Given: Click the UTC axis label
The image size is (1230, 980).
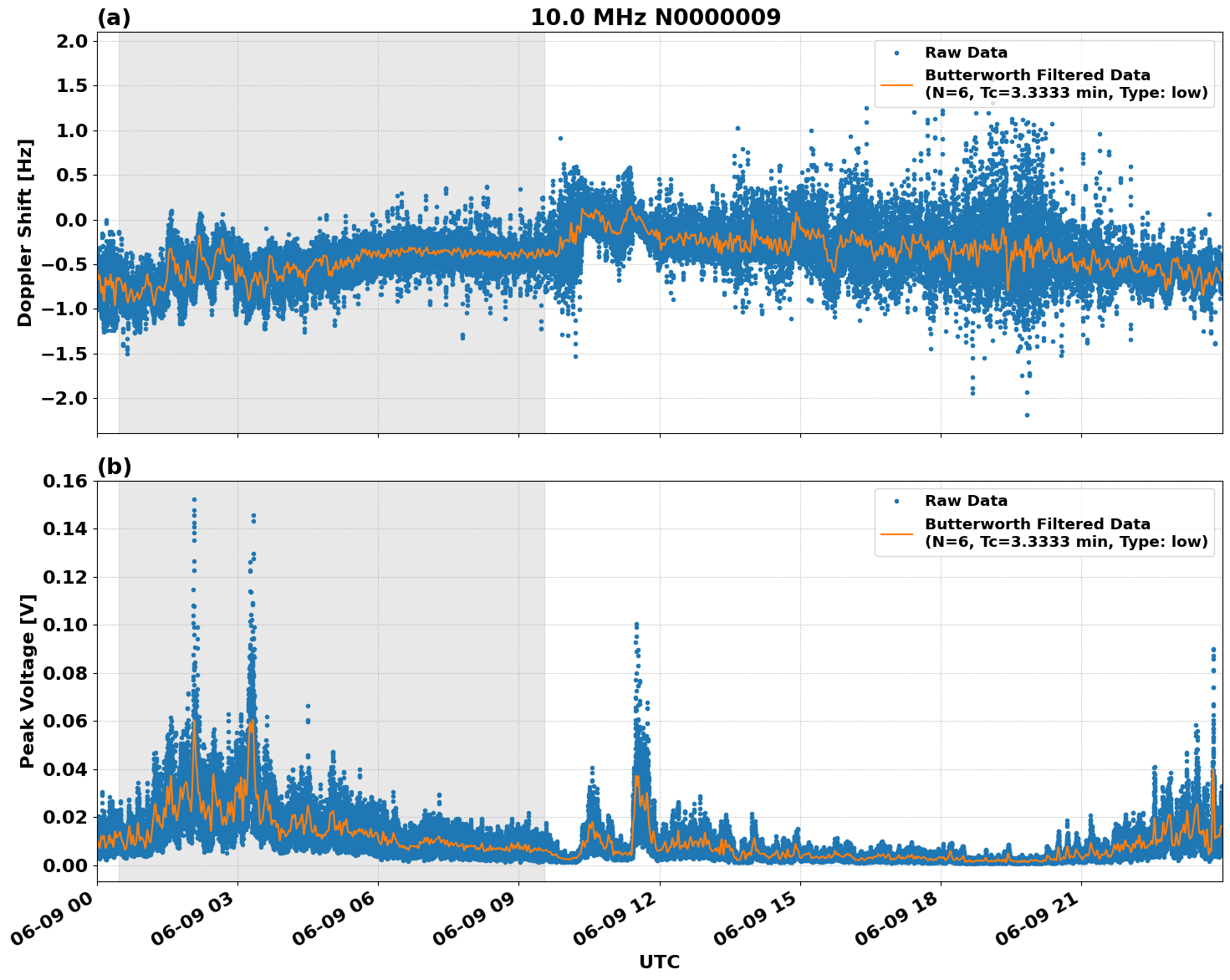Looking at the screenshot, I should (x=660, y=962).
